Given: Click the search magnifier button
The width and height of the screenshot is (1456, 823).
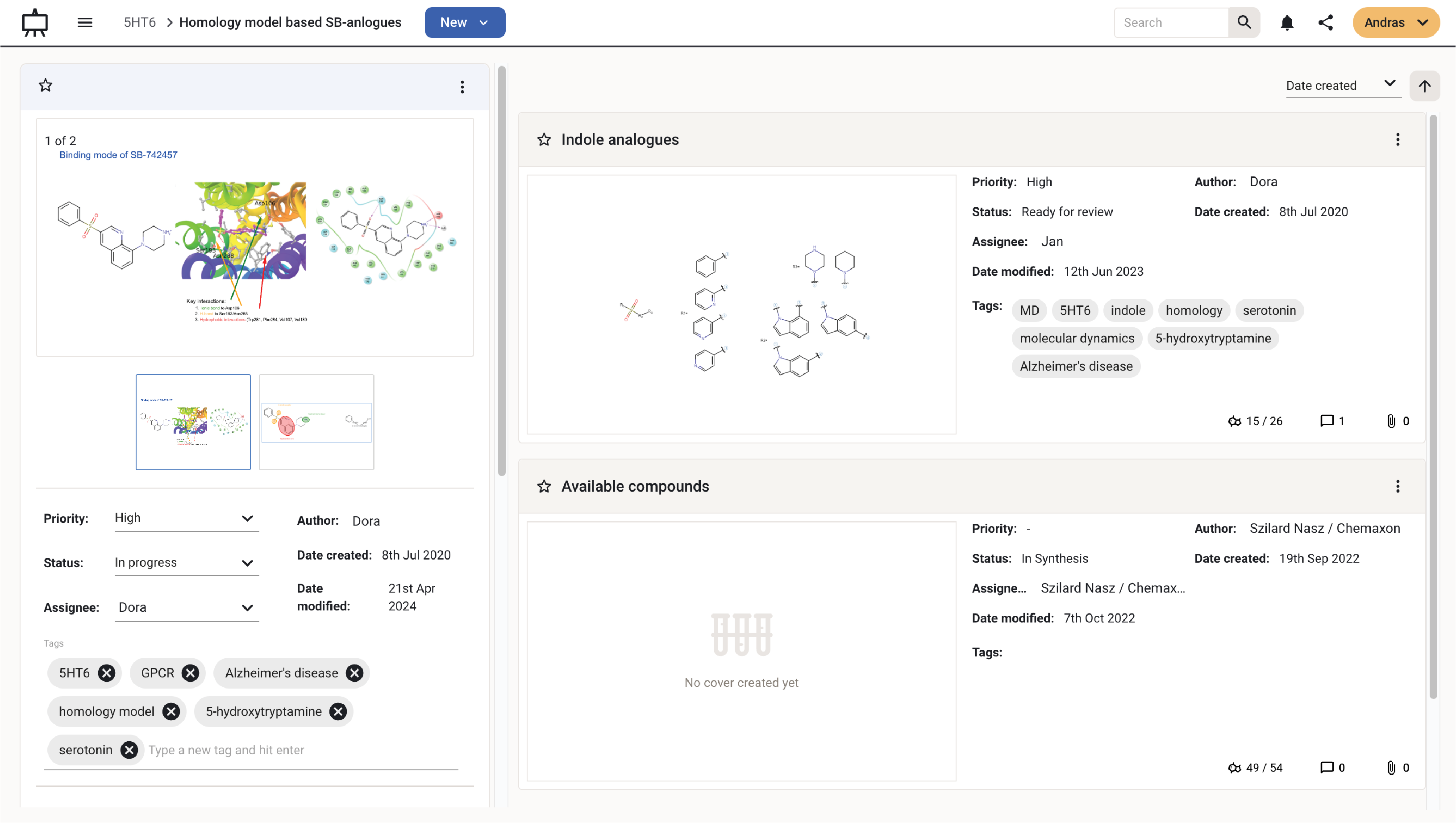Looking at the screenshot, I should tap(1244, 23).
